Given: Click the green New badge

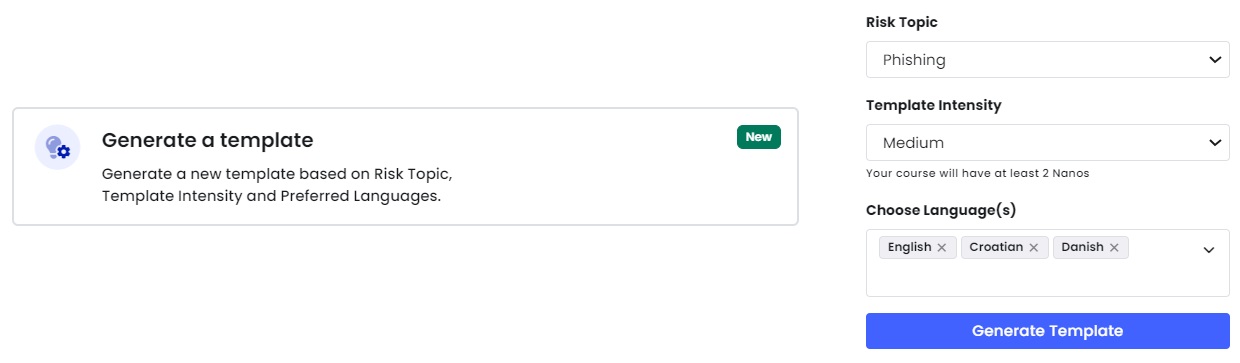Looking at the screenshot, I should pos(759,137).
